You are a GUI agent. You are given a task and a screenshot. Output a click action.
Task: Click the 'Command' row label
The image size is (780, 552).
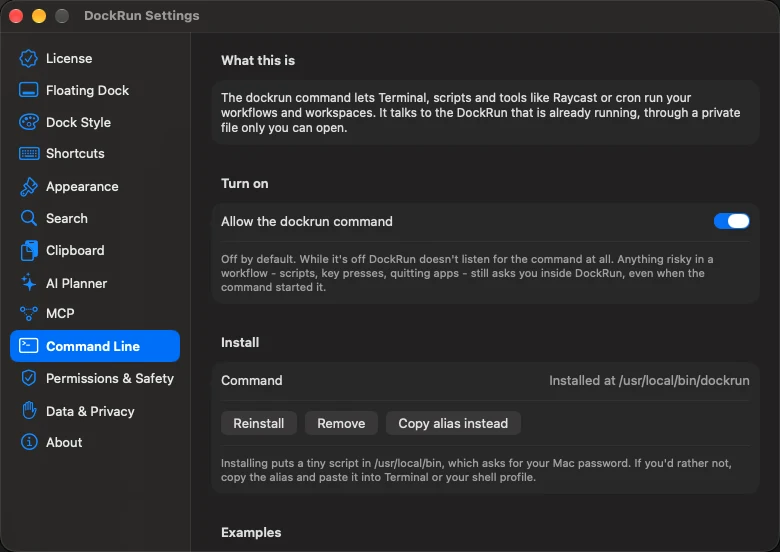pos(252,380)
